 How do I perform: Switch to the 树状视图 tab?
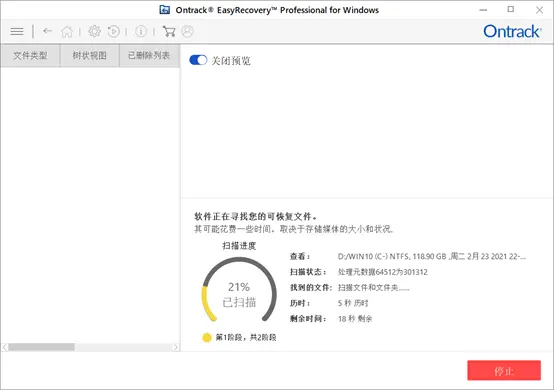[89, 55]
